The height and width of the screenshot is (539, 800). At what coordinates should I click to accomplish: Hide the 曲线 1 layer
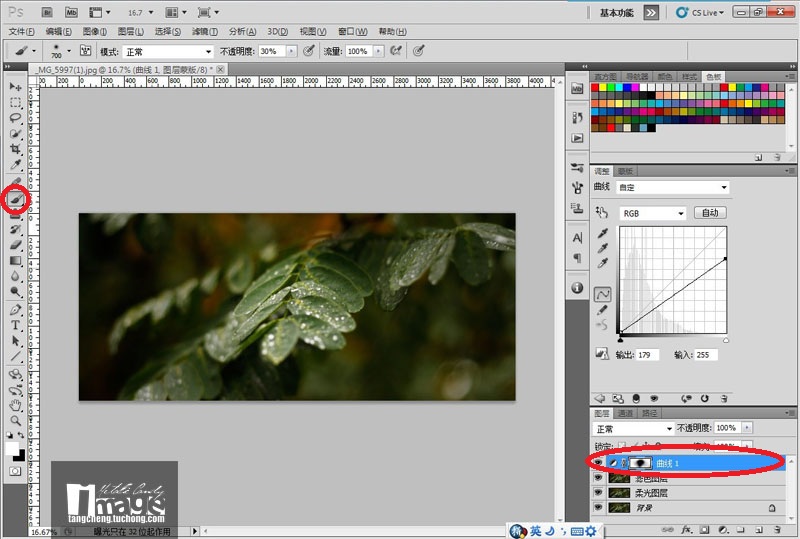point(598,462)
